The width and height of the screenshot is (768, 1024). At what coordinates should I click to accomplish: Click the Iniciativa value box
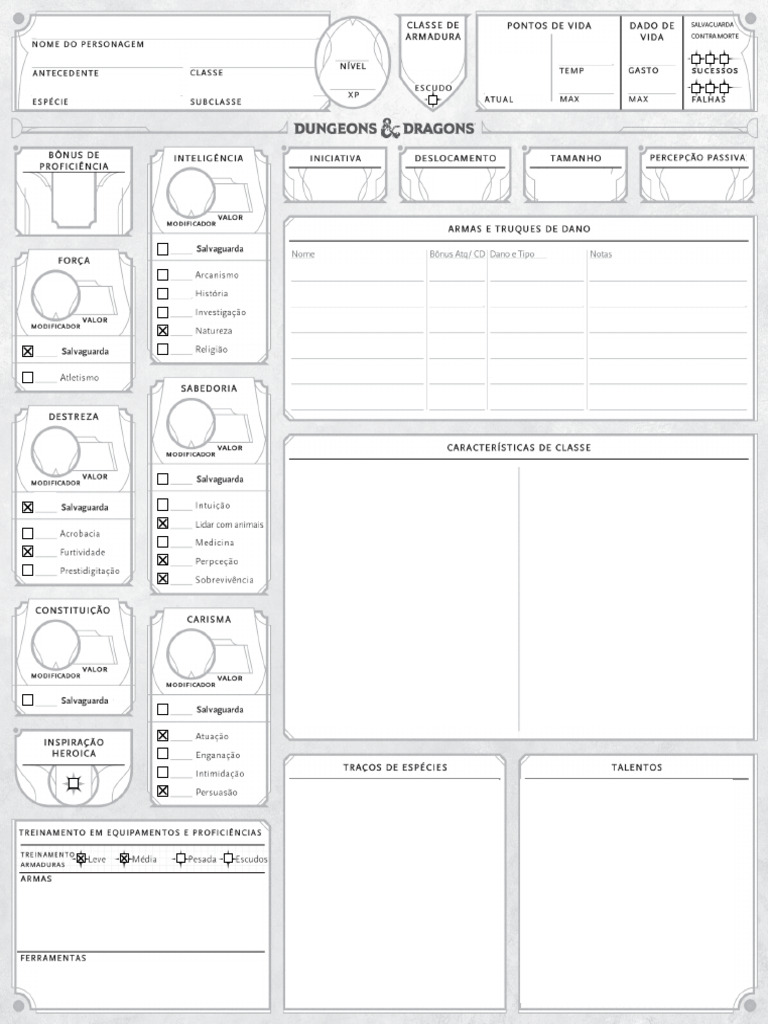coord(335,184)
